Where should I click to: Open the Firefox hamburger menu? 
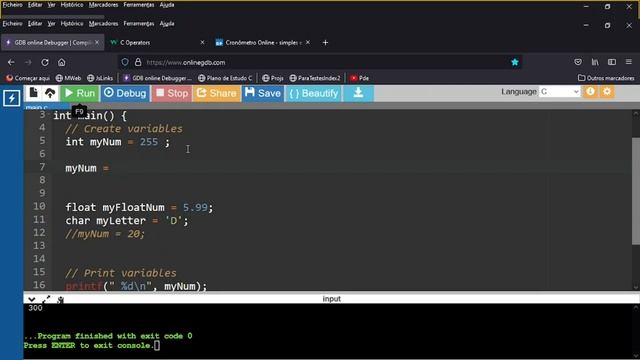[629, 62]
